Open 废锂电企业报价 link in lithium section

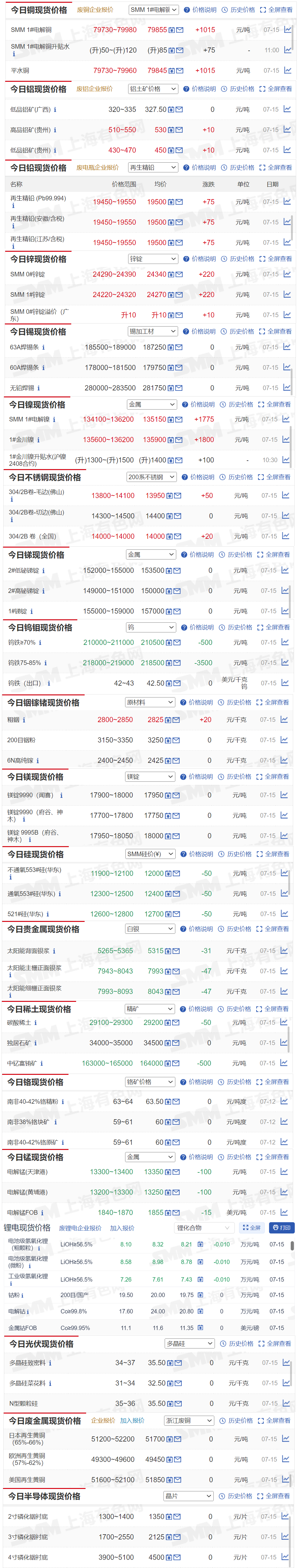tap(80, 1228)
